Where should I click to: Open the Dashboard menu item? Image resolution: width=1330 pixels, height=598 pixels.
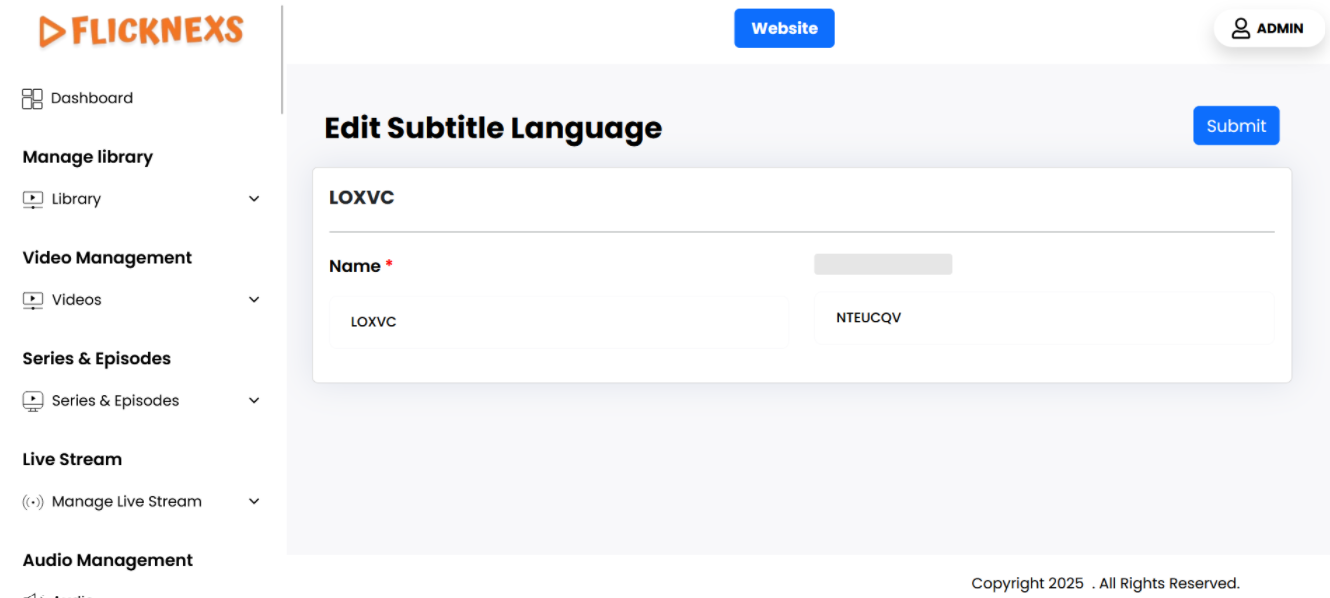click(x=92, y=98)
